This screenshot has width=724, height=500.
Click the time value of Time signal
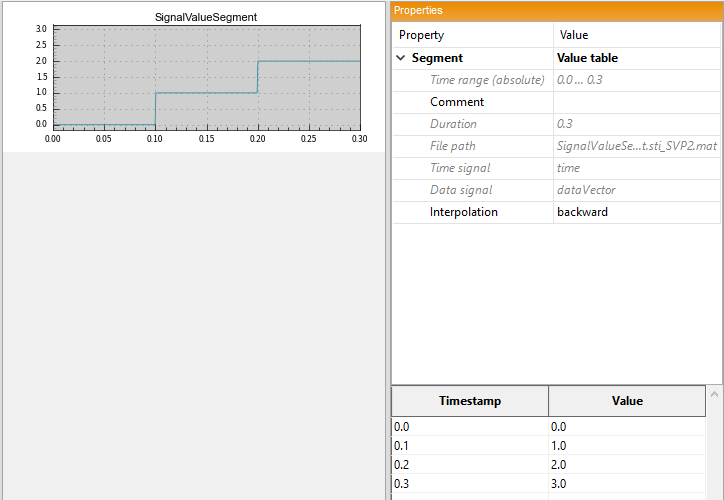(568, 168)
